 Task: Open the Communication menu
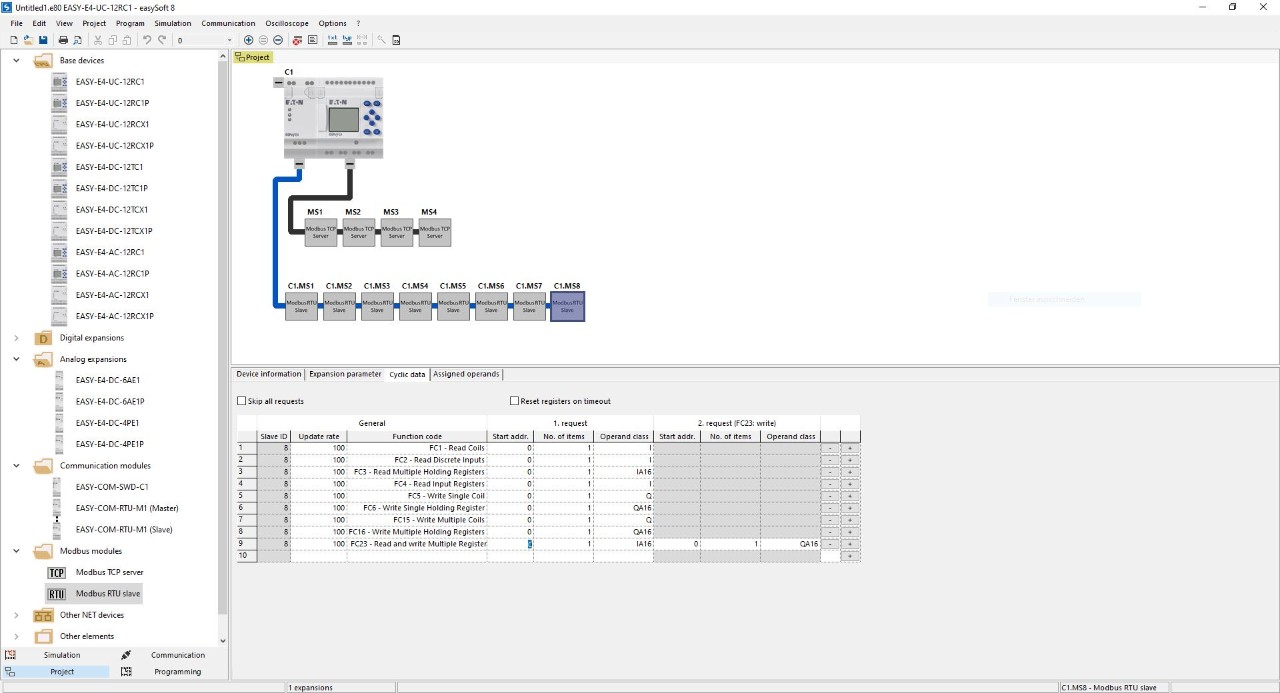coord(228,23)
